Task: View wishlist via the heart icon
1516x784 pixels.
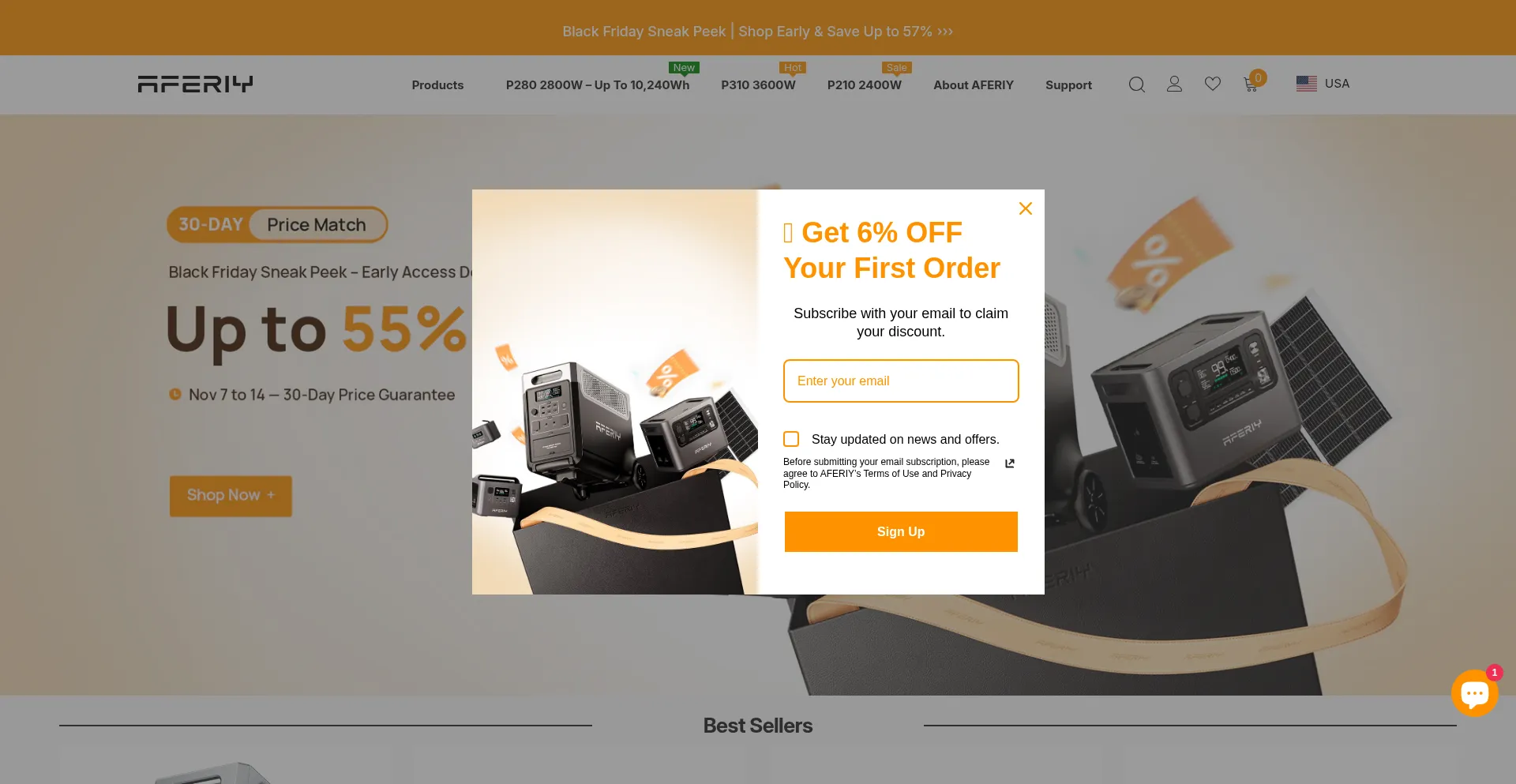Action: pyautogui.click(x=1213, y=84)
